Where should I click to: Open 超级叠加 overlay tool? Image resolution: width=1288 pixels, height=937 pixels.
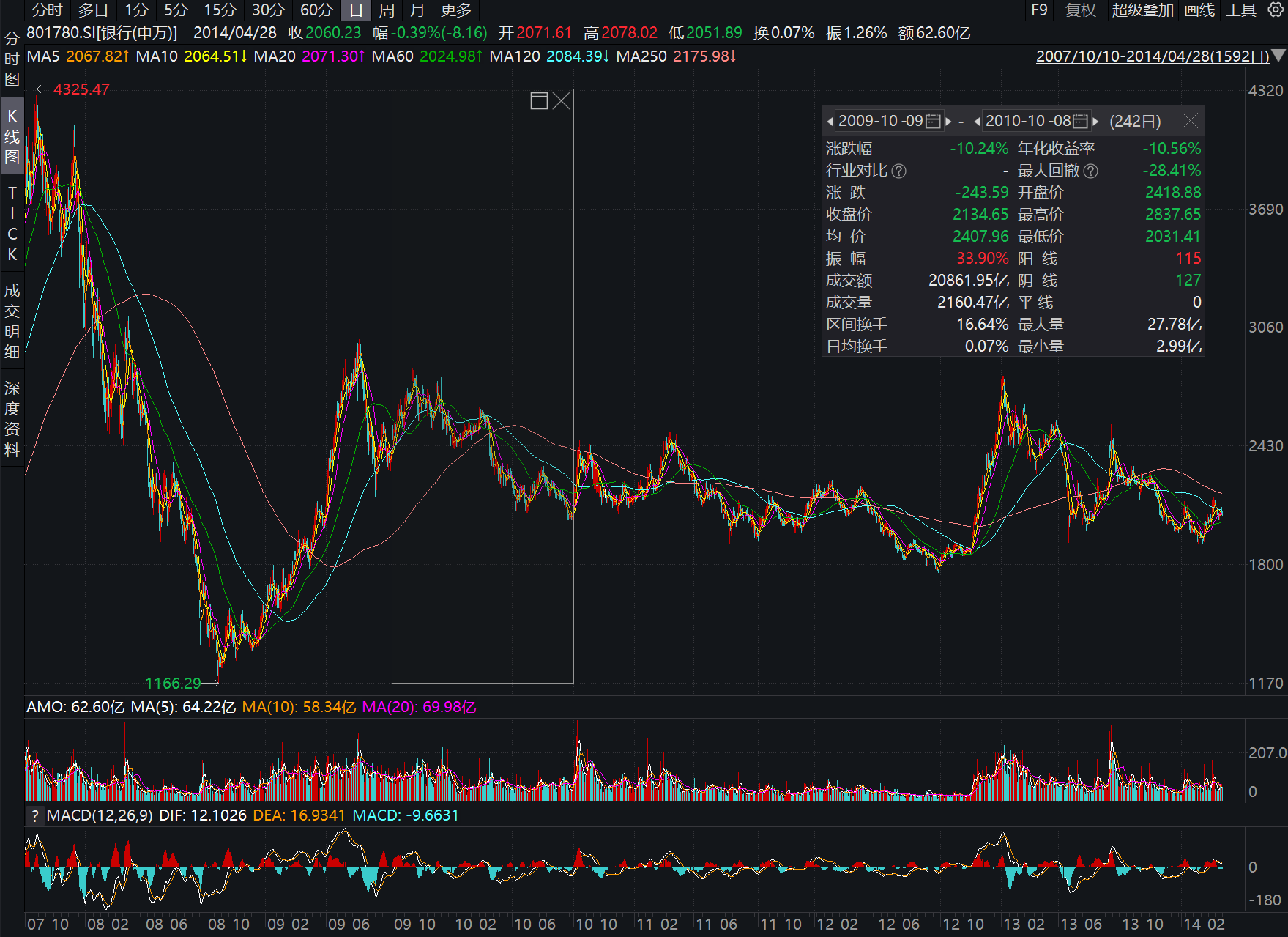point(1142,10)
